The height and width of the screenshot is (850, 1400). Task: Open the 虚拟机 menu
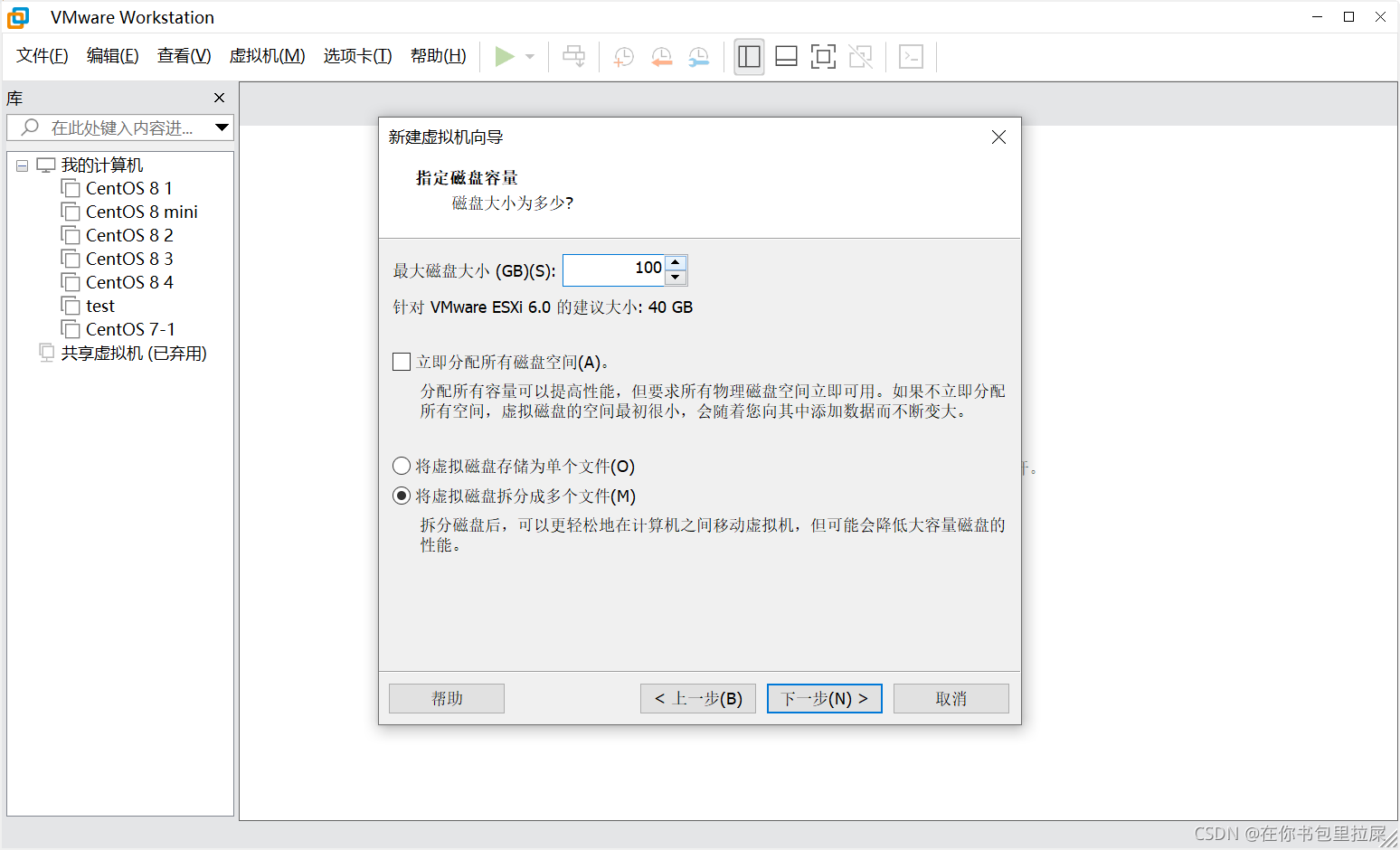pos(268,55)
